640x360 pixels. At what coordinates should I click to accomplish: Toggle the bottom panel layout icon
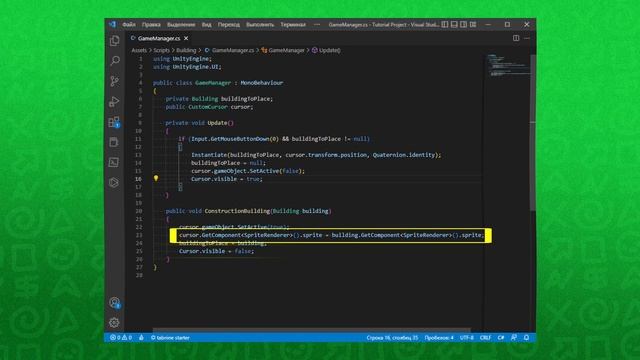(454, 24)
